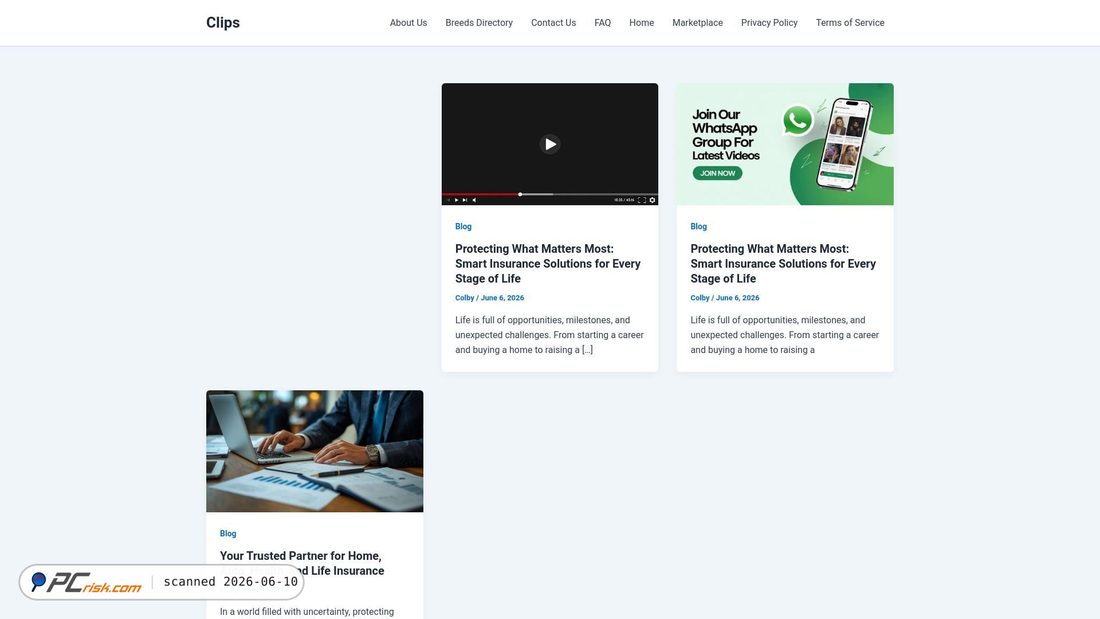Screen dimensions: 1100x619
Task: Open the businessman laptop photo thumbnail
Action: 314,451
